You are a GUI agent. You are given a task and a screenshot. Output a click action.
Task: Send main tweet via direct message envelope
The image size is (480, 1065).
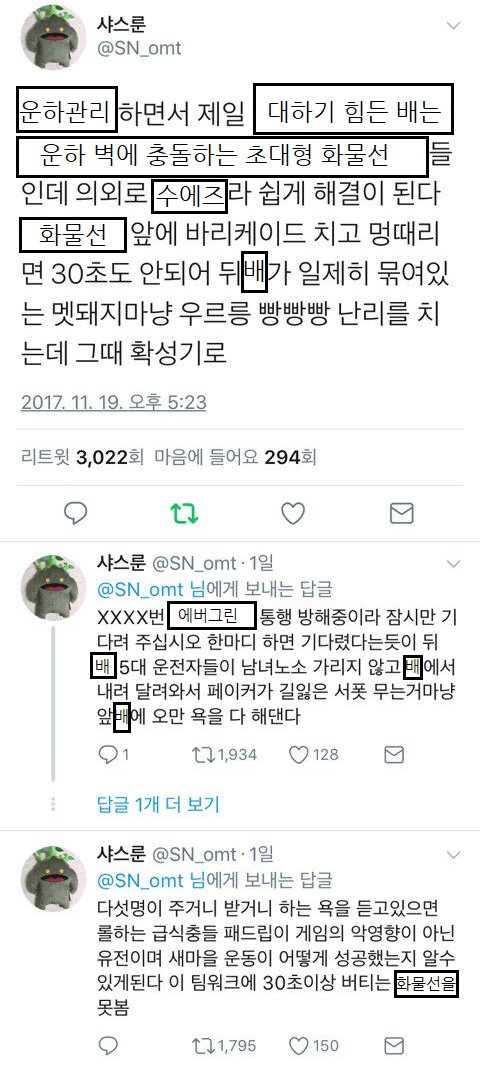pos(402,513)
